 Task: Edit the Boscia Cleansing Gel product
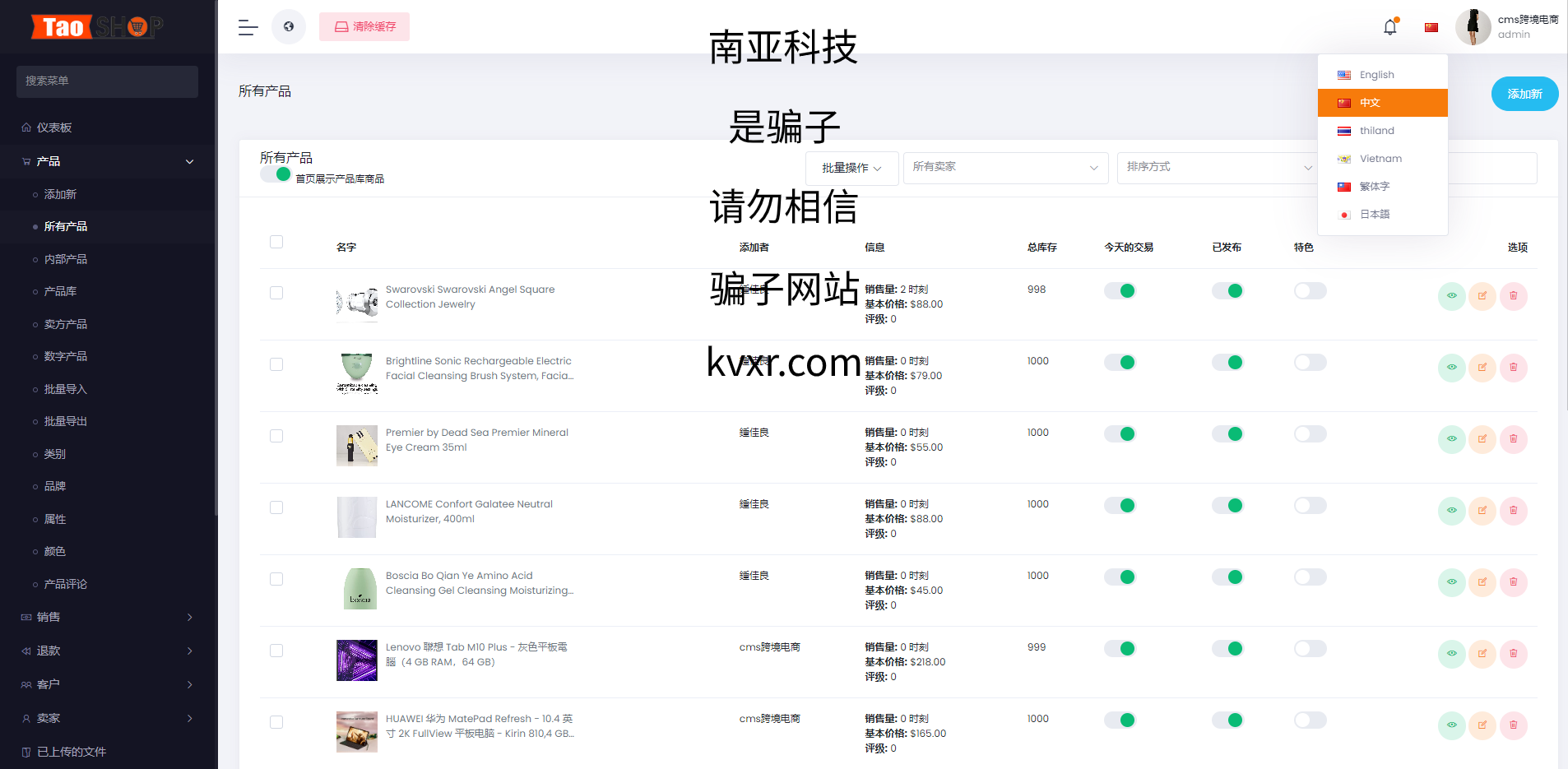click(x=1482, y=582)
